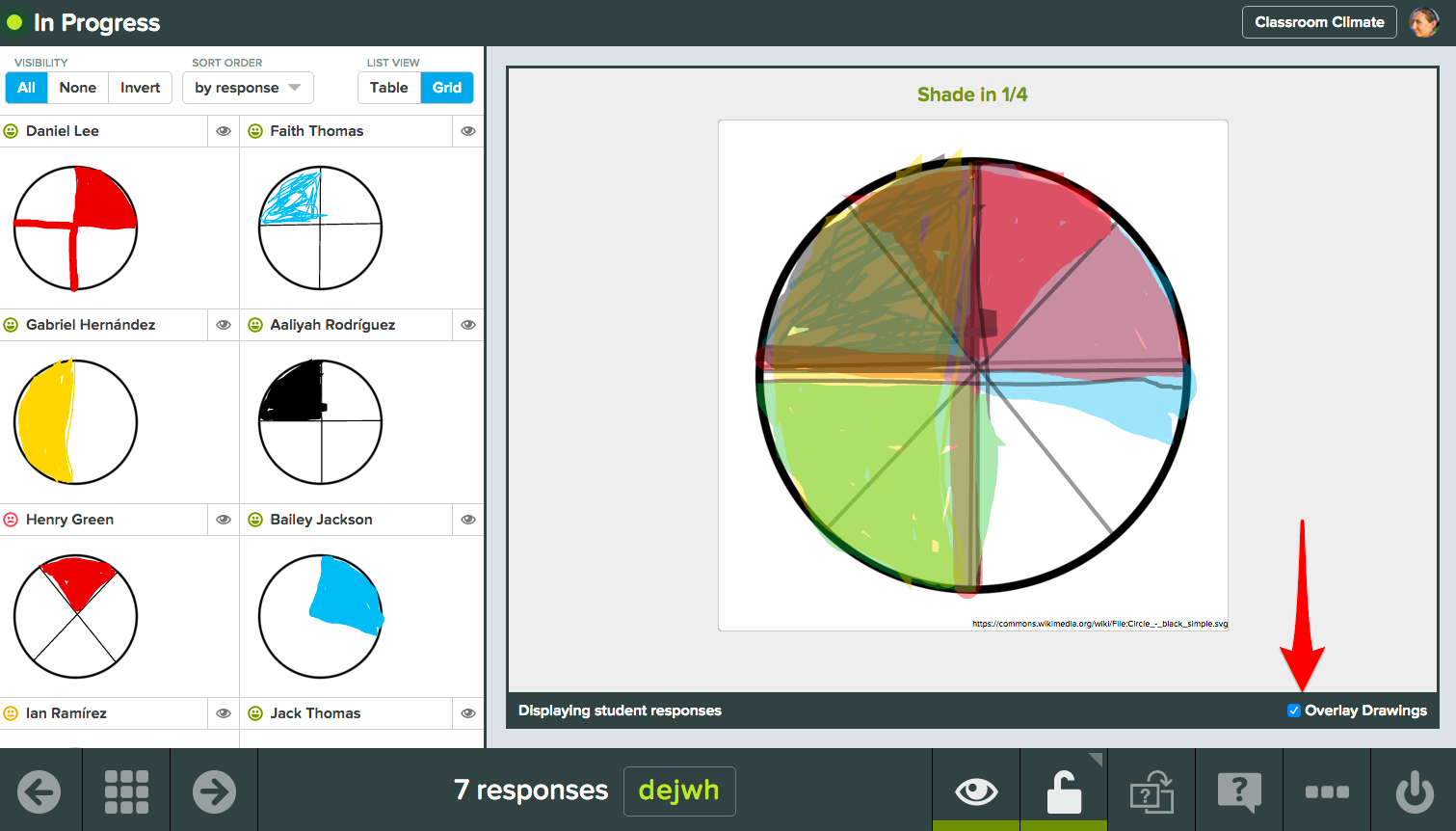Toggle visibility for Daniel Lee's response
This screenshot has width=1456, height=831.
point(223,130)
